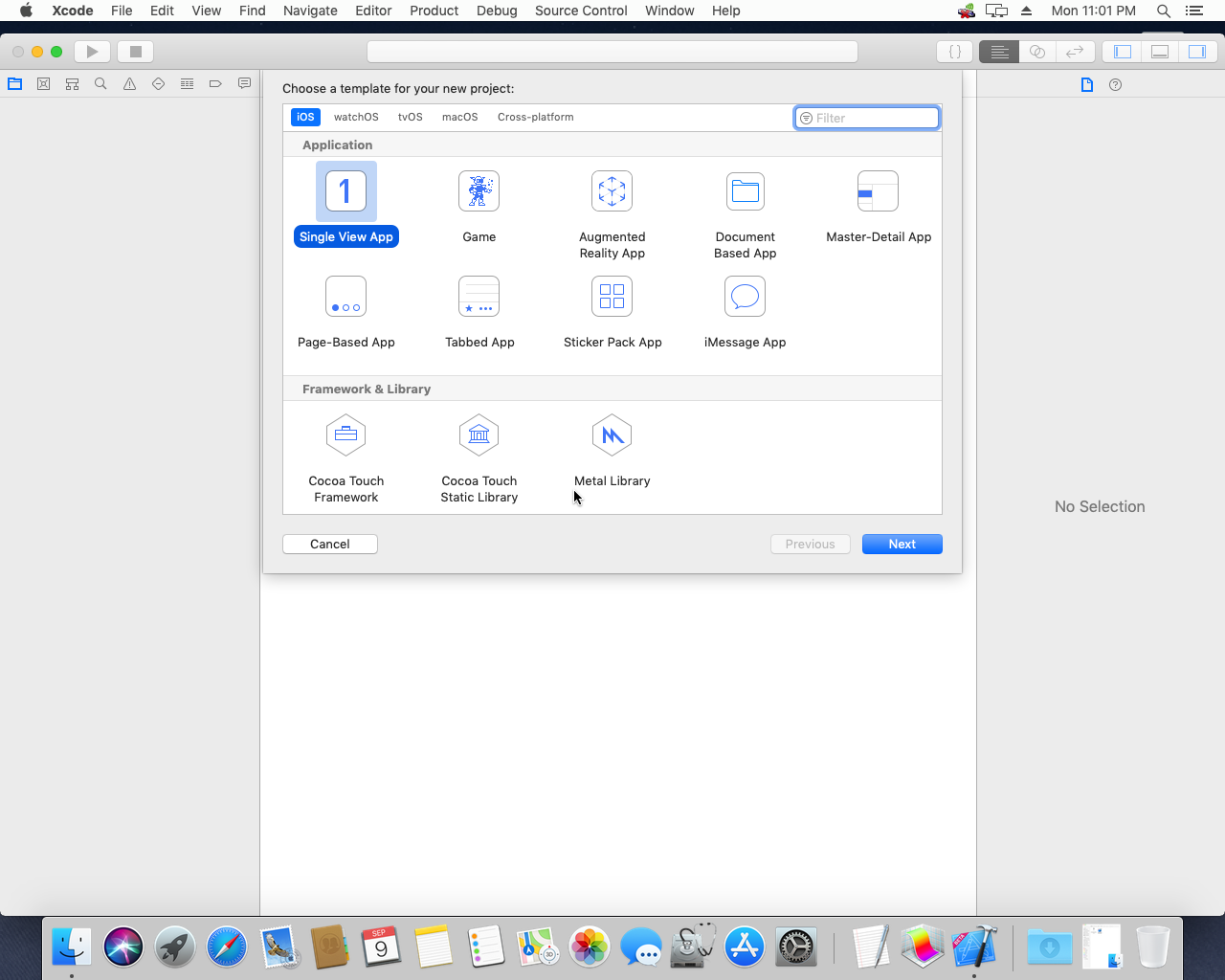Image resolution: width=1225 pixels, height=980 pixels.
Task: Click the Next button
Action: tap(902, 544)
